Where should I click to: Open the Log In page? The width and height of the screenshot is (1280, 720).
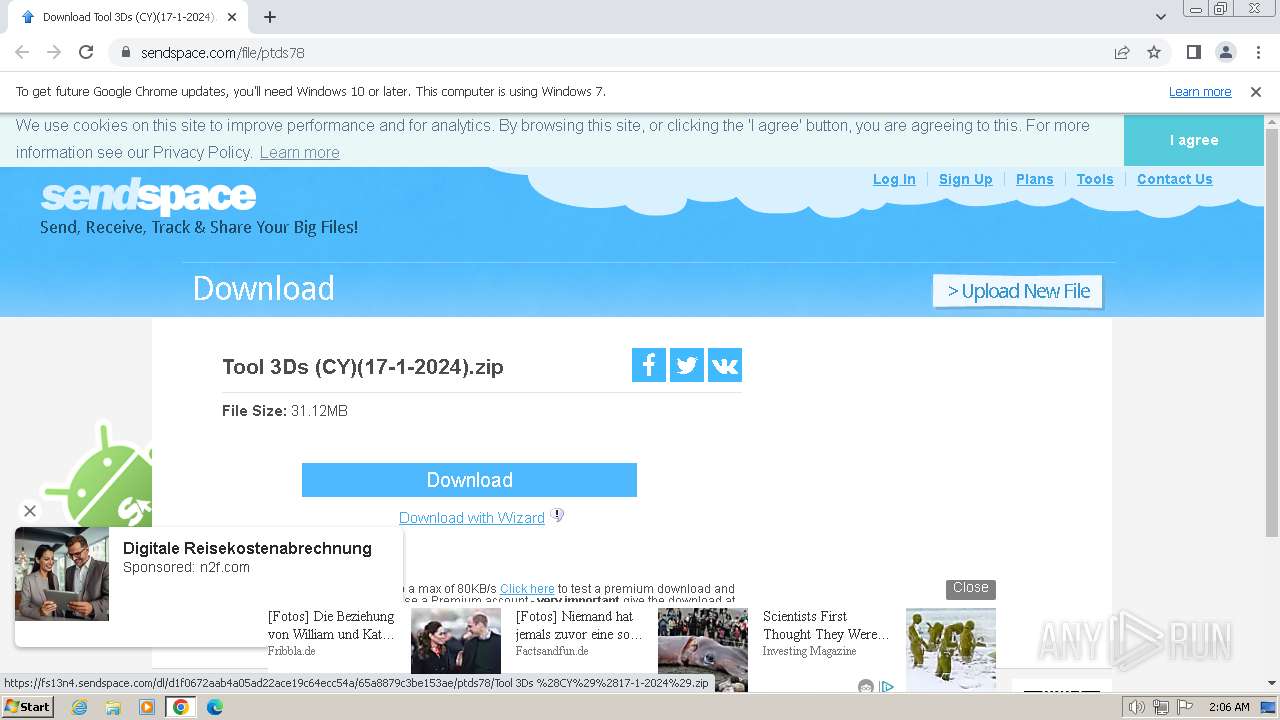click(x=894, y=179)
